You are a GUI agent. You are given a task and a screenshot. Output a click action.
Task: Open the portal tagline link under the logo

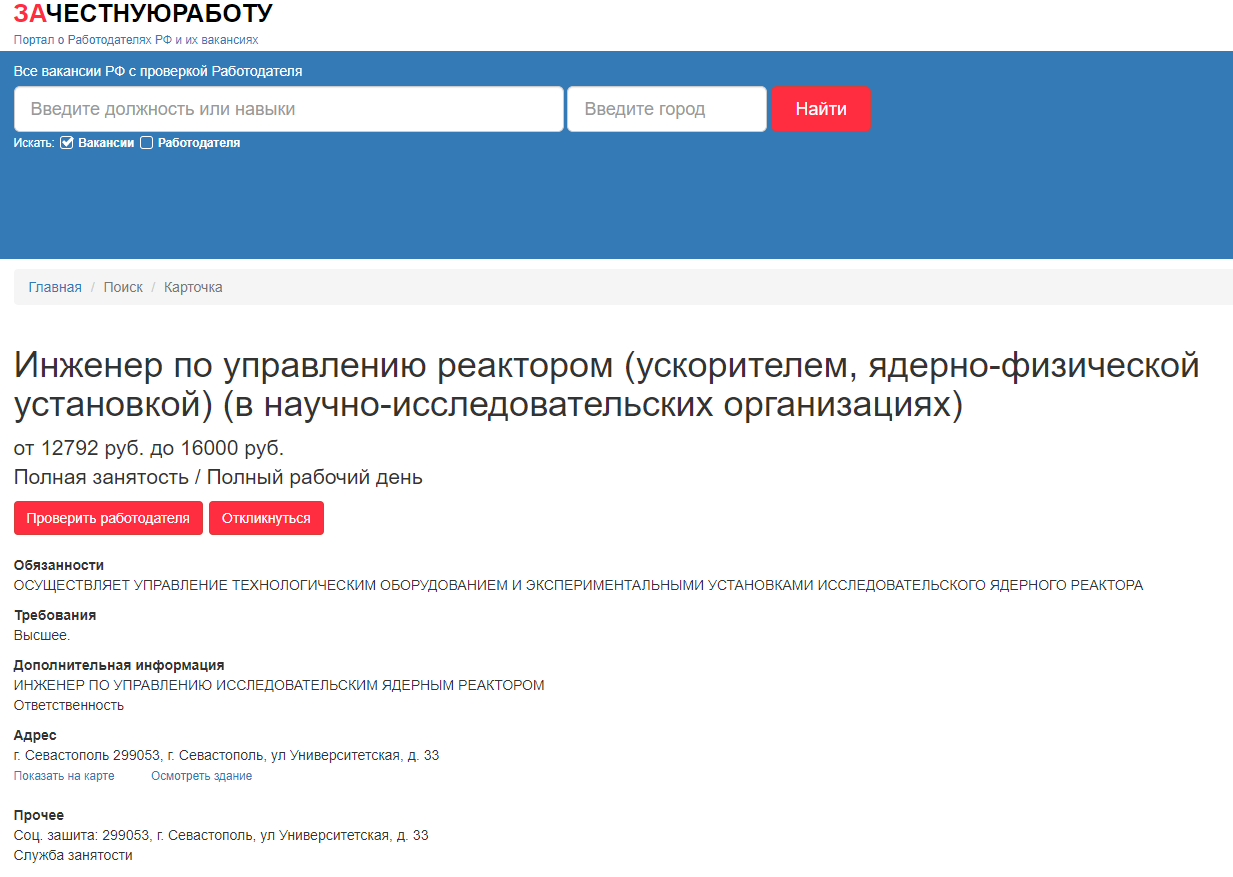tap(136, 40)
